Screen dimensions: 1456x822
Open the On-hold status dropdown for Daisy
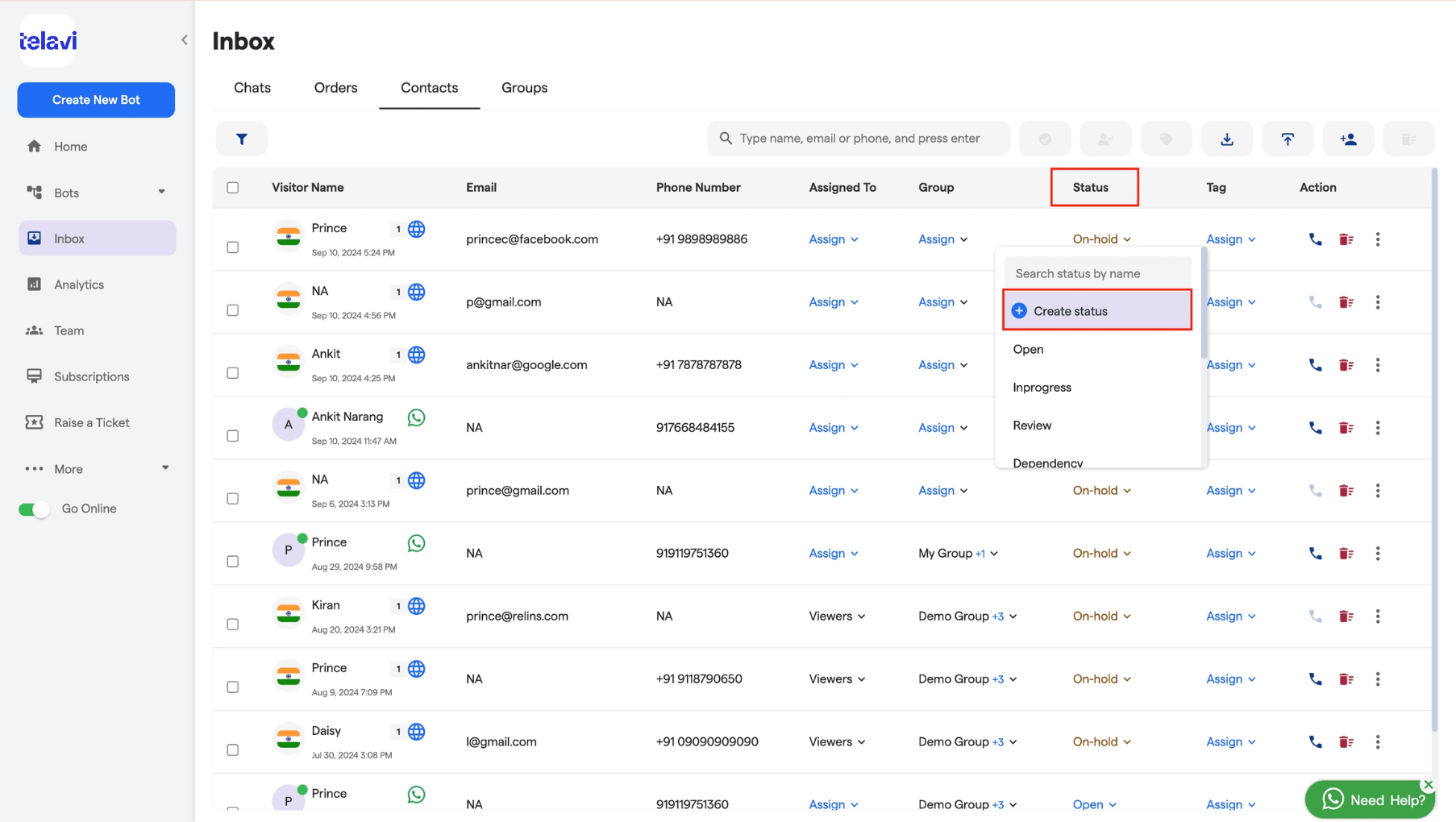pos(1101,742)
